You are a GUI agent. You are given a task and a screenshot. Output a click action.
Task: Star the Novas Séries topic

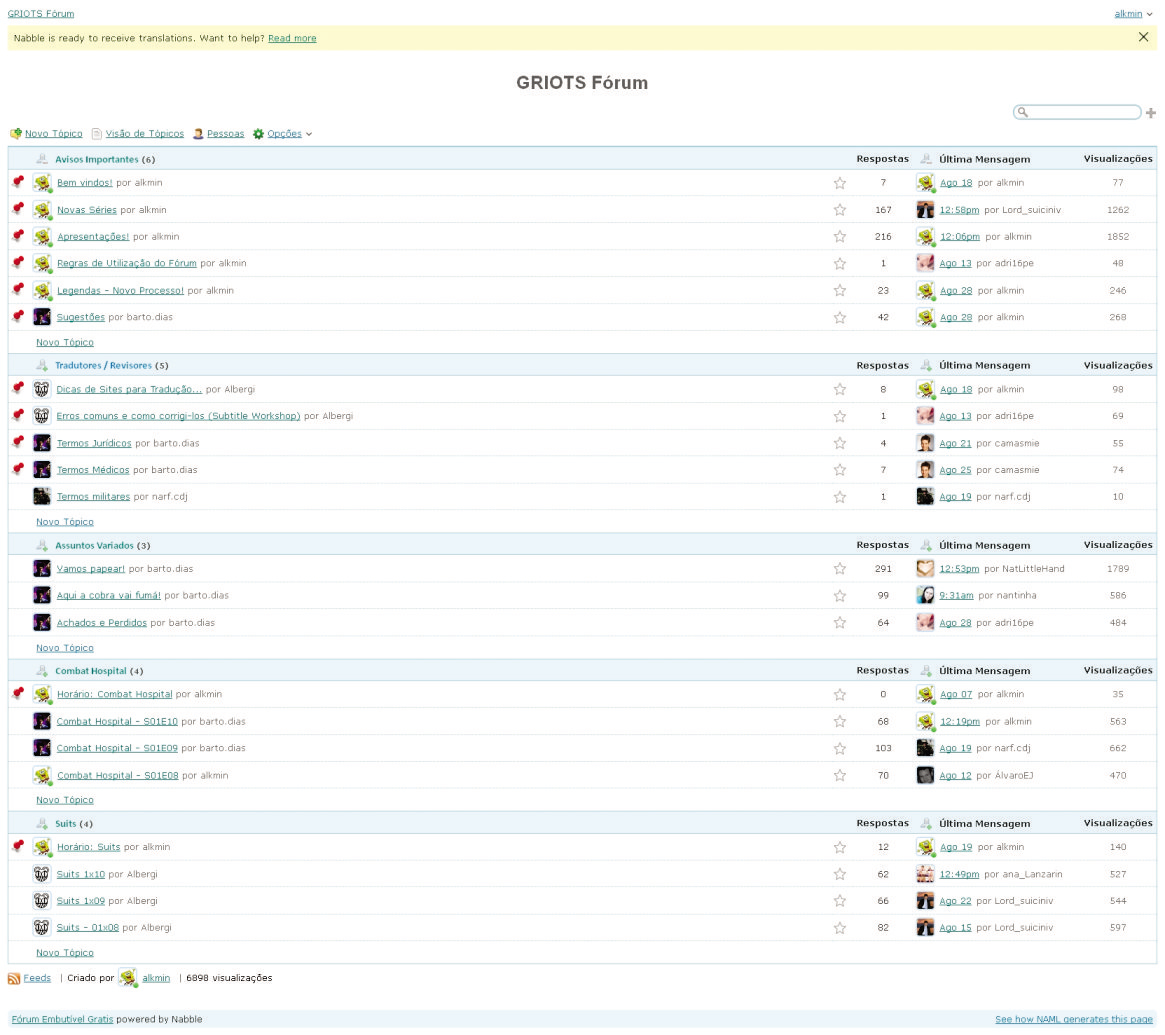[x=840, y=210]
